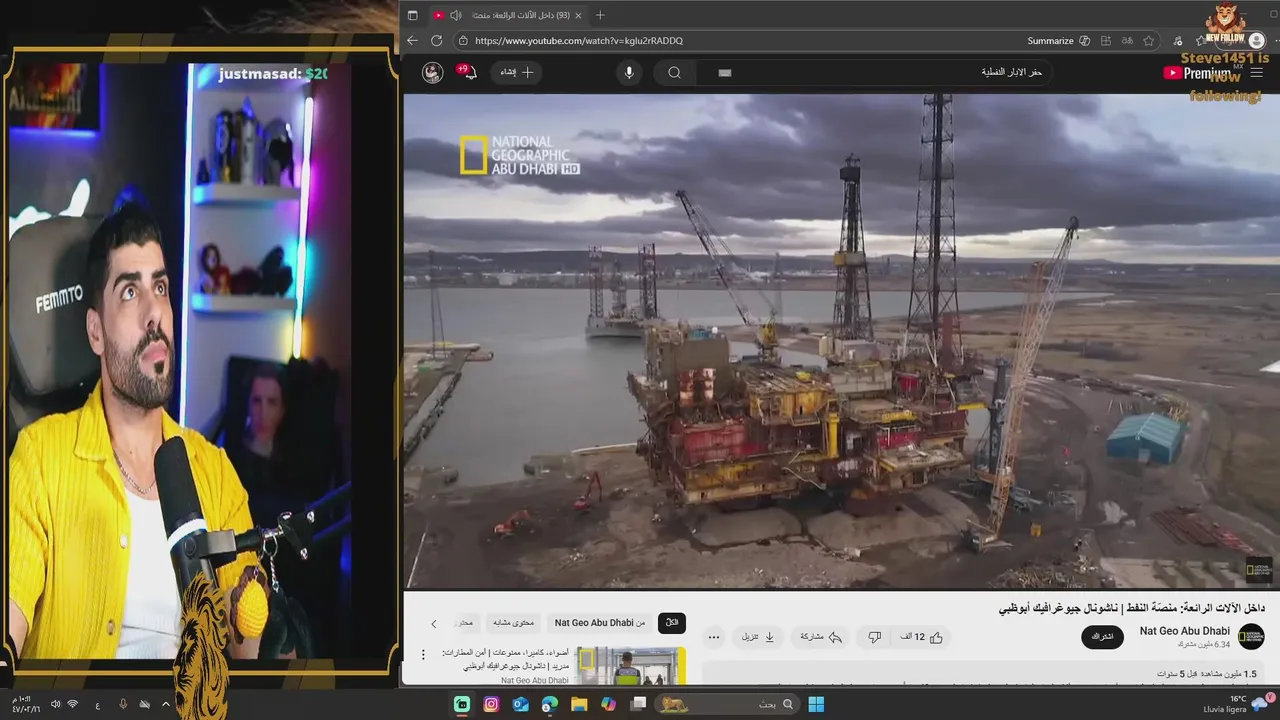Switch to Microsoft Edge on the taskbar
This screenshot has height=720, width=1280.
click(550, 704)
